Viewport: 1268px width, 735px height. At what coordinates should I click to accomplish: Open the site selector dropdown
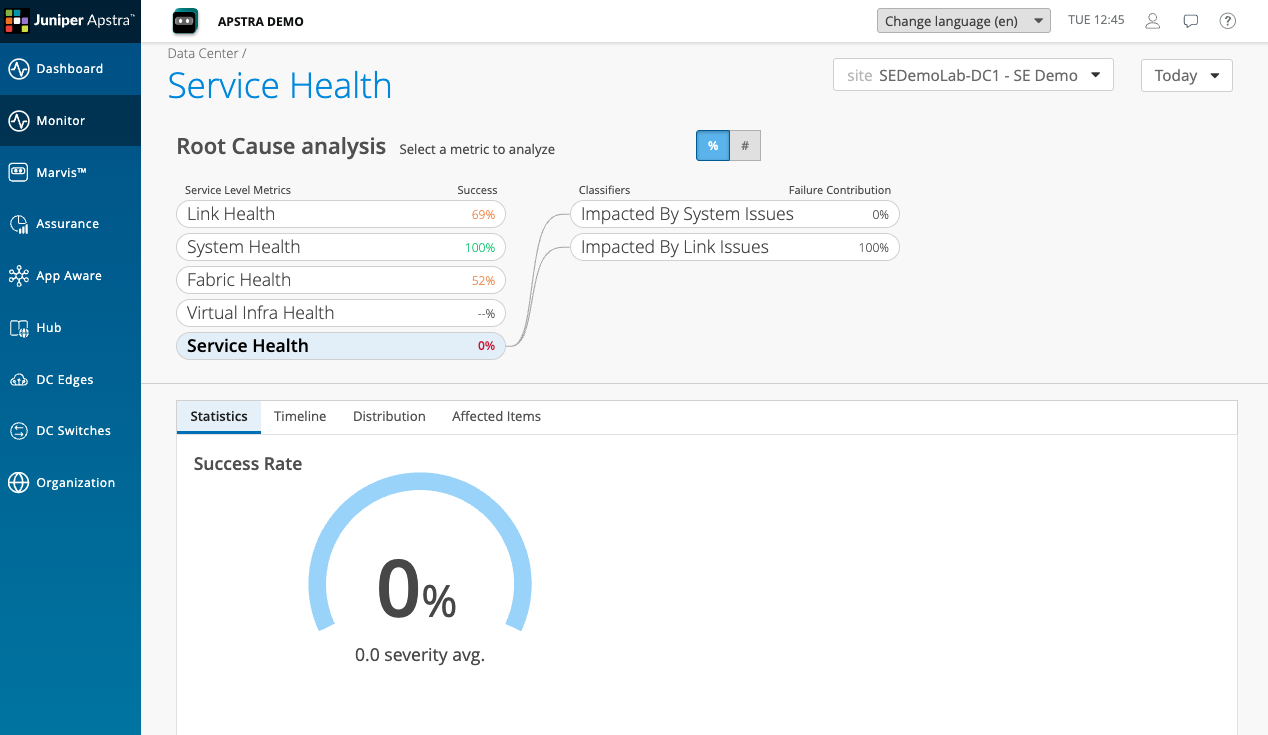[x=973, y=75]
